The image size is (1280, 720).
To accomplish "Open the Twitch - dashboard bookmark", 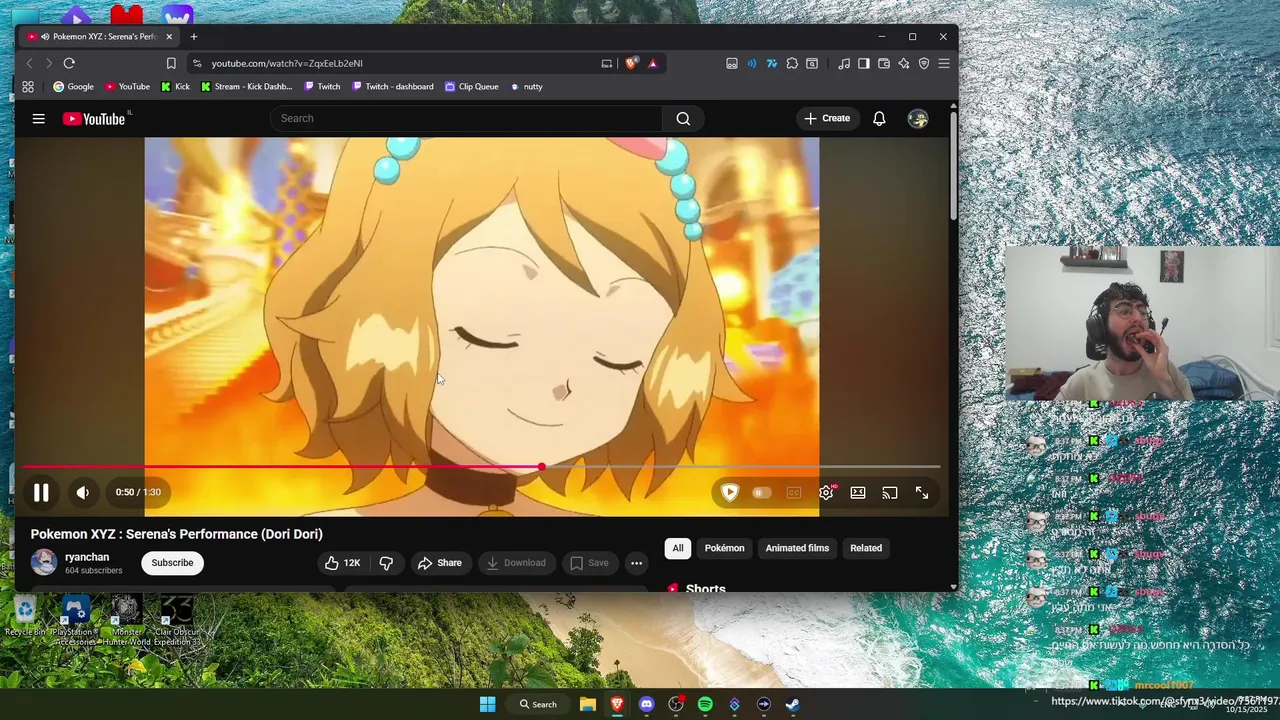I will point(393,87).
